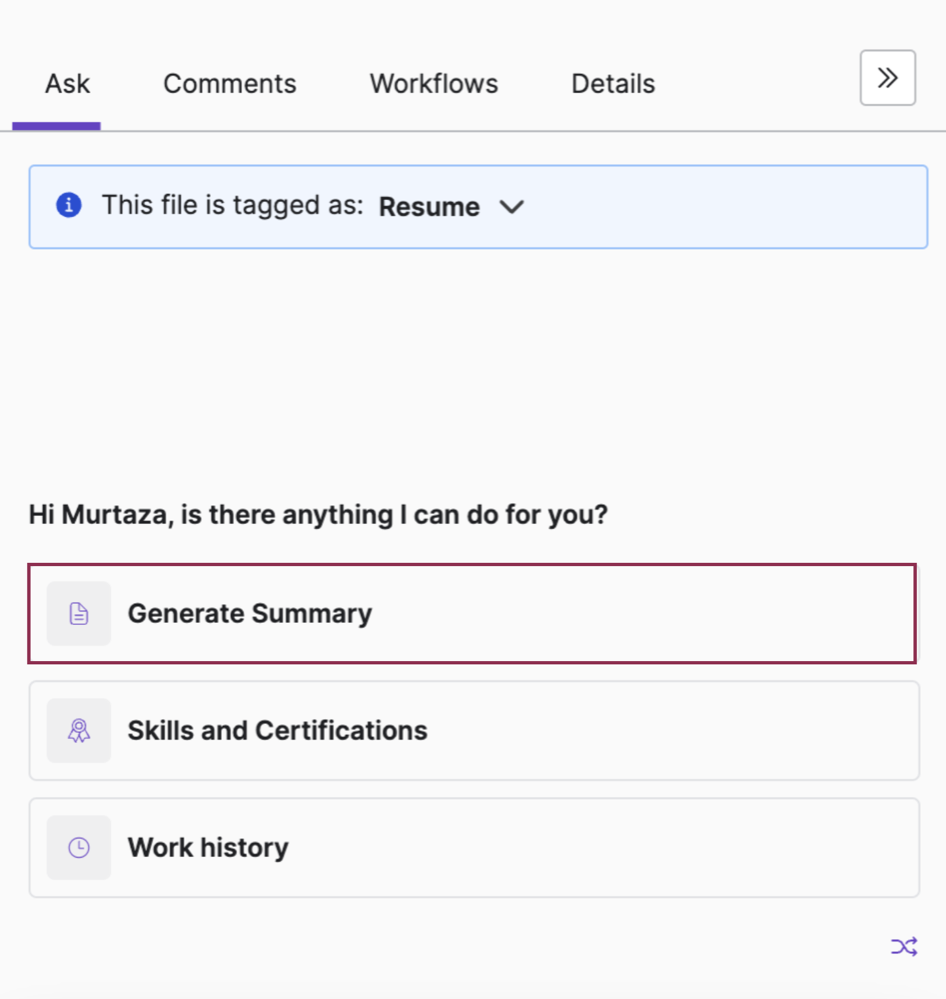Click the document icon beside Generate Summary

click(78, 613)
